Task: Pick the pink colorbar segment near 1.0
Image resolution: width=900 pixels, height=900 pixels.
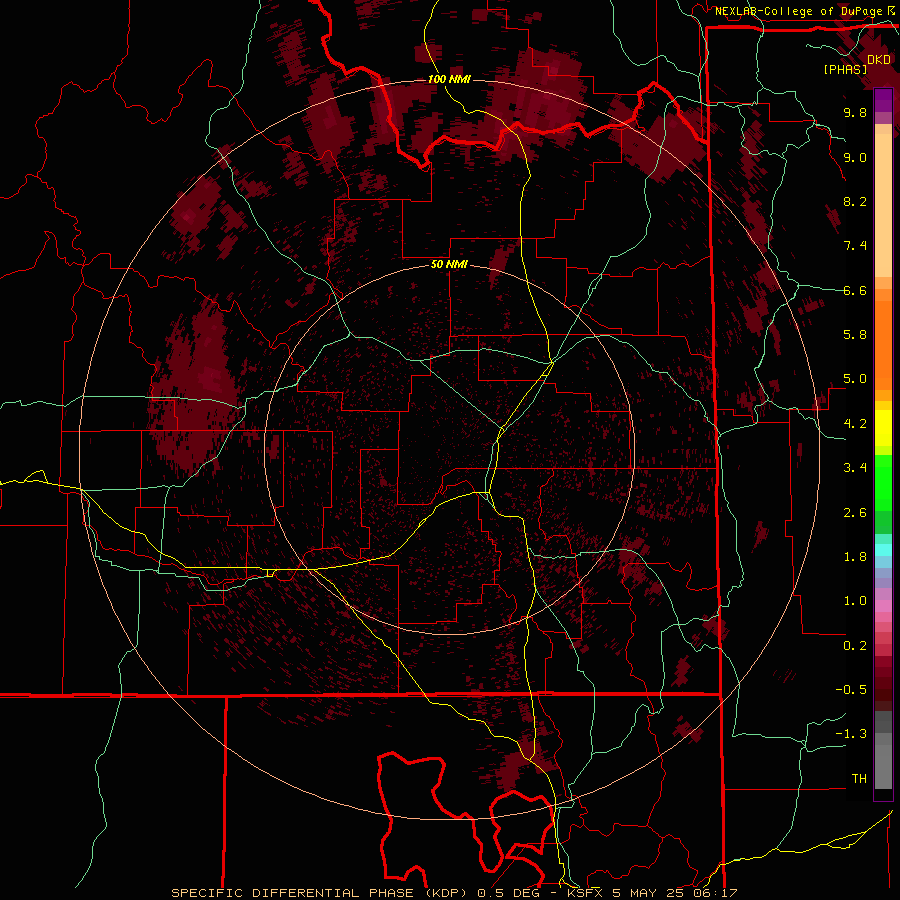Action: 883,606
